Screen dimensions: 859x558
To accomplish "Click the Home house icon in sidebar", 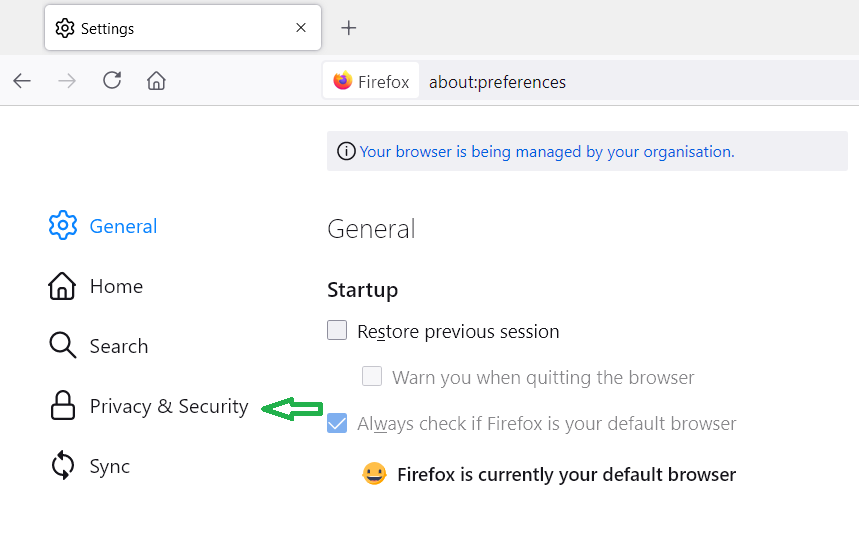I will (62, 286).
